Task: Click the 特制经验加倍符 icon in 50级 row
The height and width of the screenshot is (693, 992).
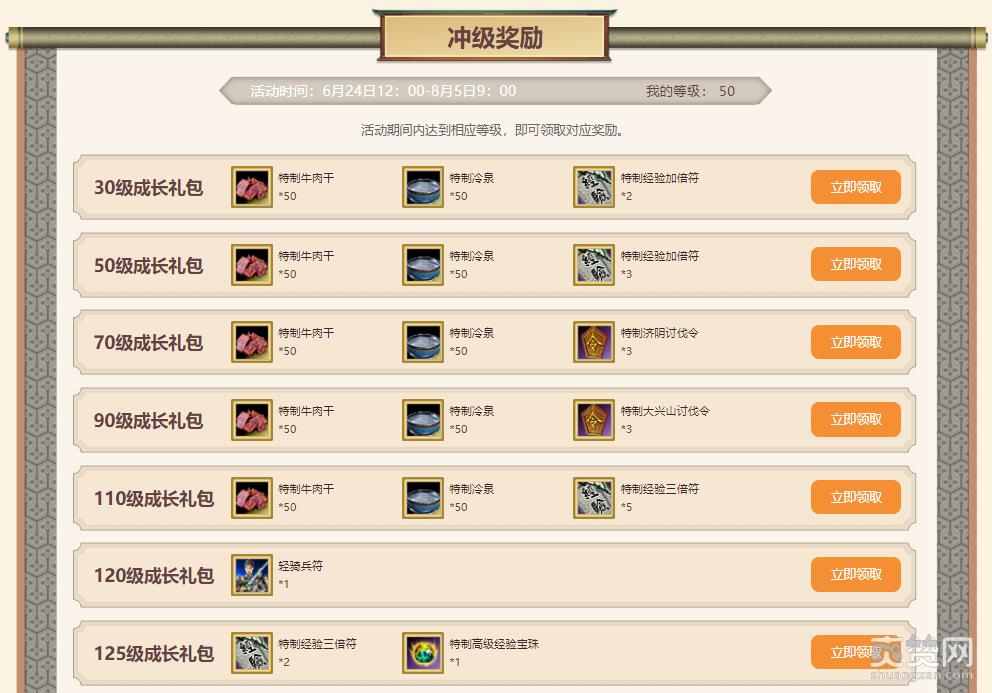Action: (593, 265)
